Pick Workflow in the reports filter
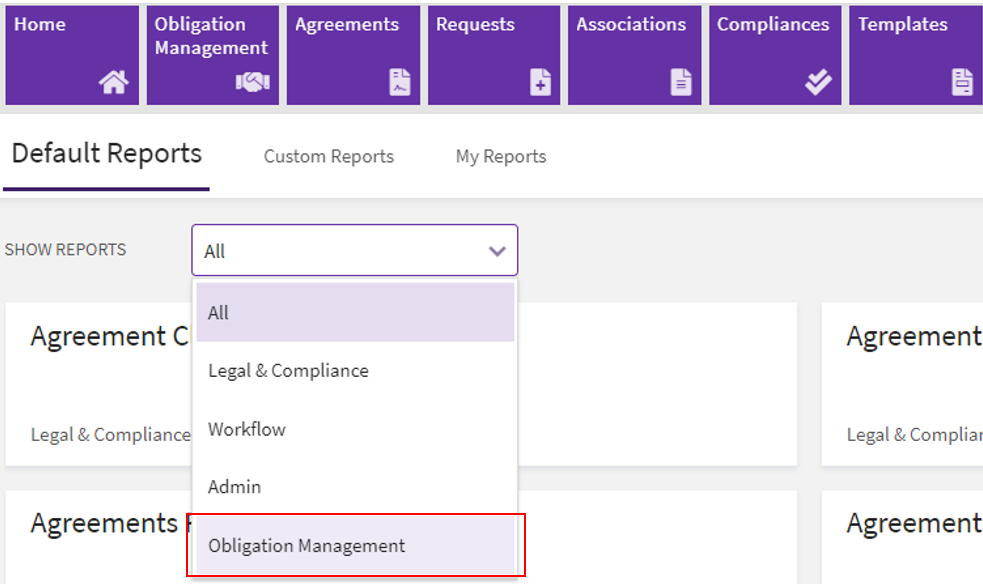This screenshot has height=584, width=983. tap(354, 430)
